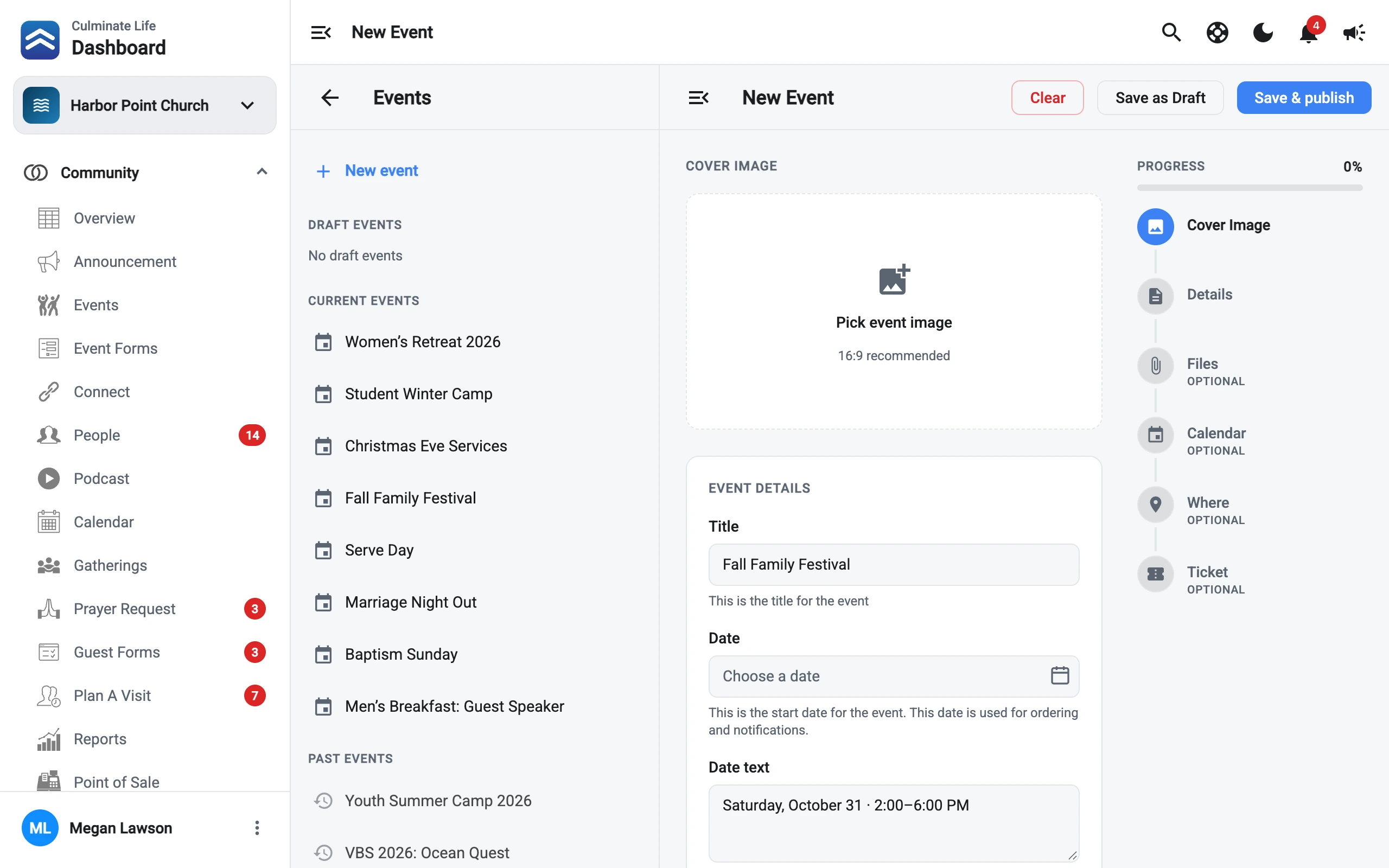Viewport: 1389px width, 868px height.
Task: Click the Date text textarea
Action: coord(894,823)
